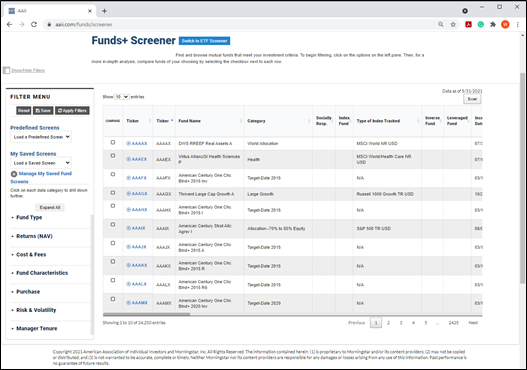Click the browser address bar URL field

240,25
